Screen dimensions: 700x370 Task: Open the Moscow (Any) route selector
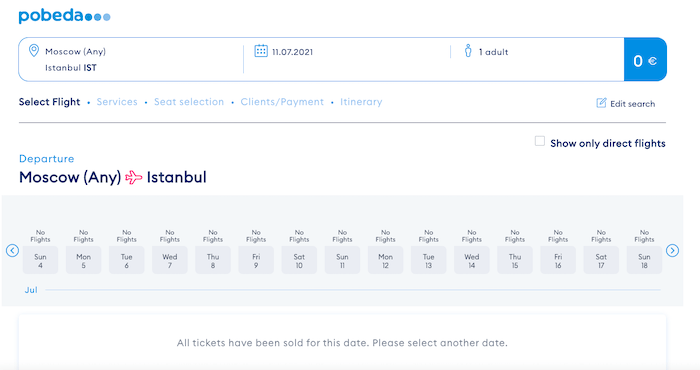tap(75, 51)
